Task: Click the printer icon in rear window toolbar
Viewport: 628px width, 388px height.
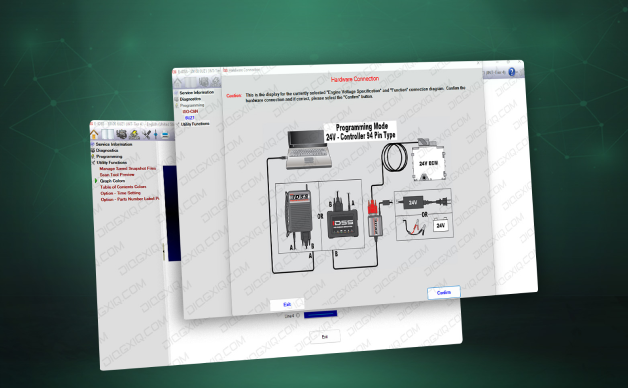Action: click(165, 135)
